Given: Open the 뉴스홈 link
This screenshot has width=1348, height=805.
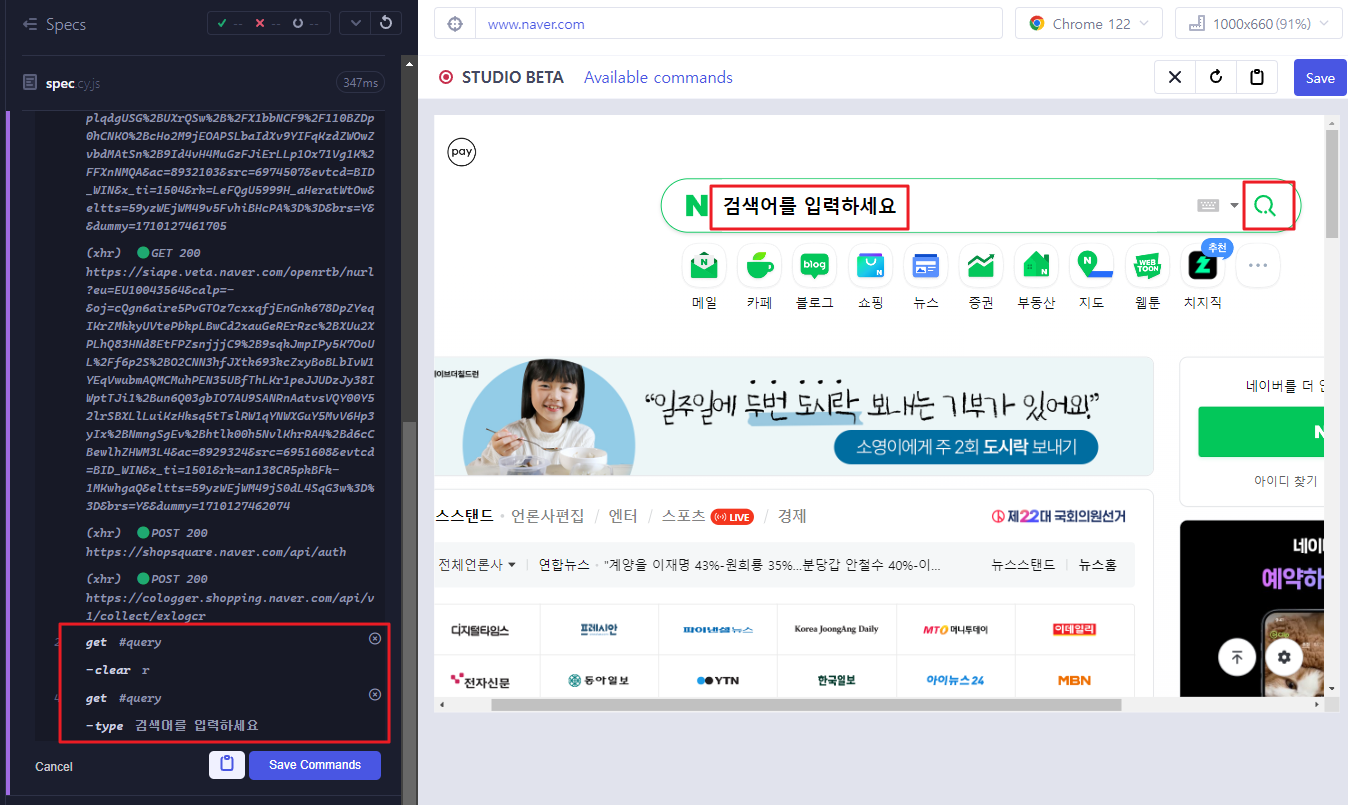Looking at the screenshot, I should point(1097,564).
